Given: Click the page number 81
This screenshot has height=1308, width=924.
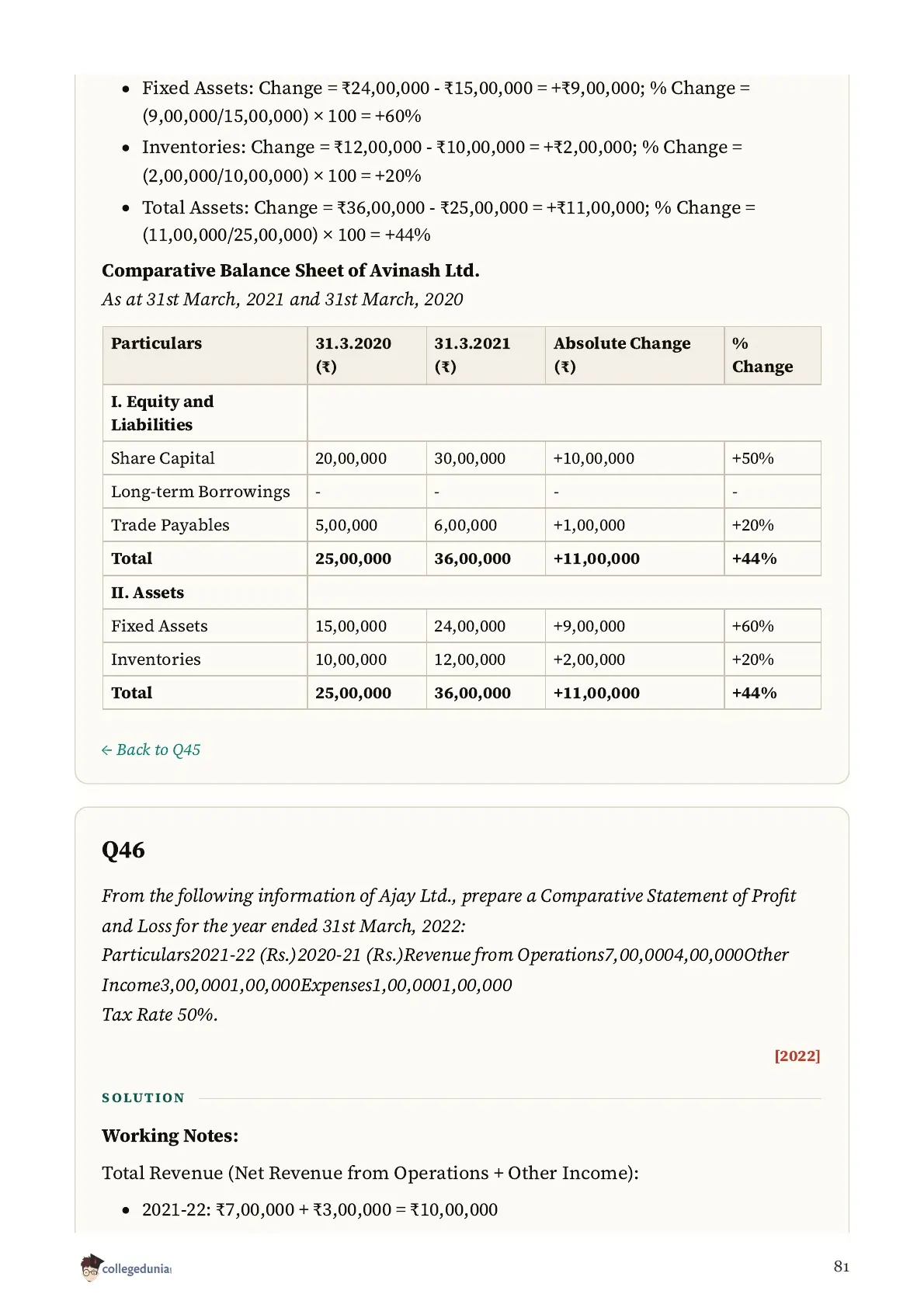Looking at the screenshot, I should tap(842, 1267).
